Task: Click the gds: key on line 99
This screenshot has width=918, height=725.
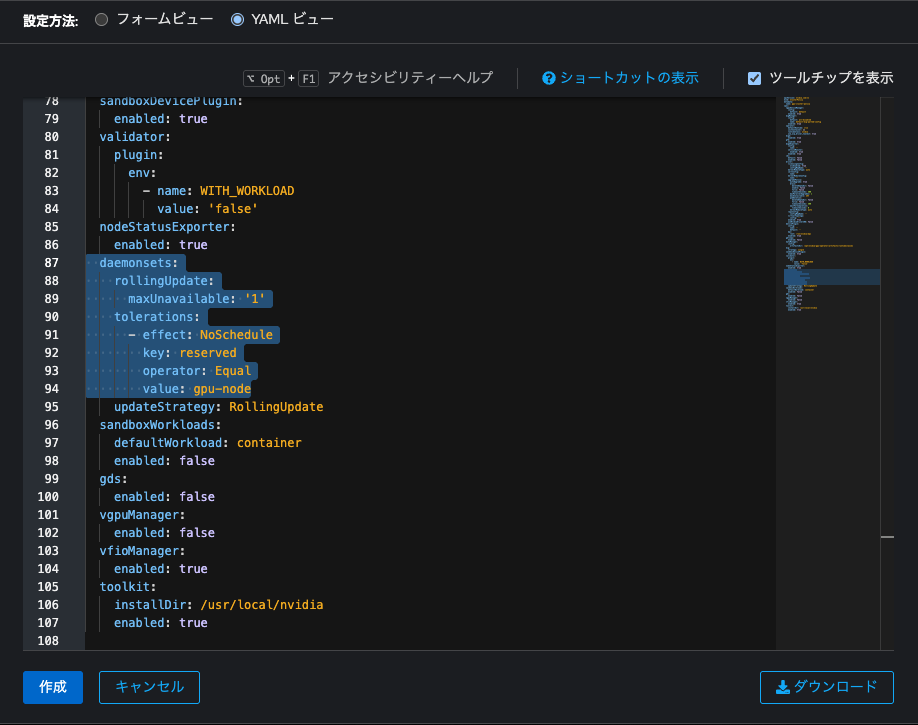Action: pos(114,479)
